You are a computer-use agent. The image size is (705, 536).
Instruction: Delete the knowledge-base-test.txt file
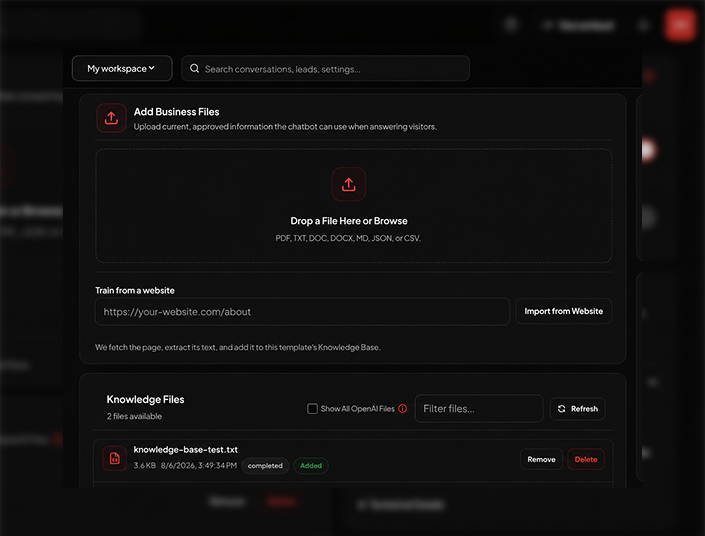point(586,459)
